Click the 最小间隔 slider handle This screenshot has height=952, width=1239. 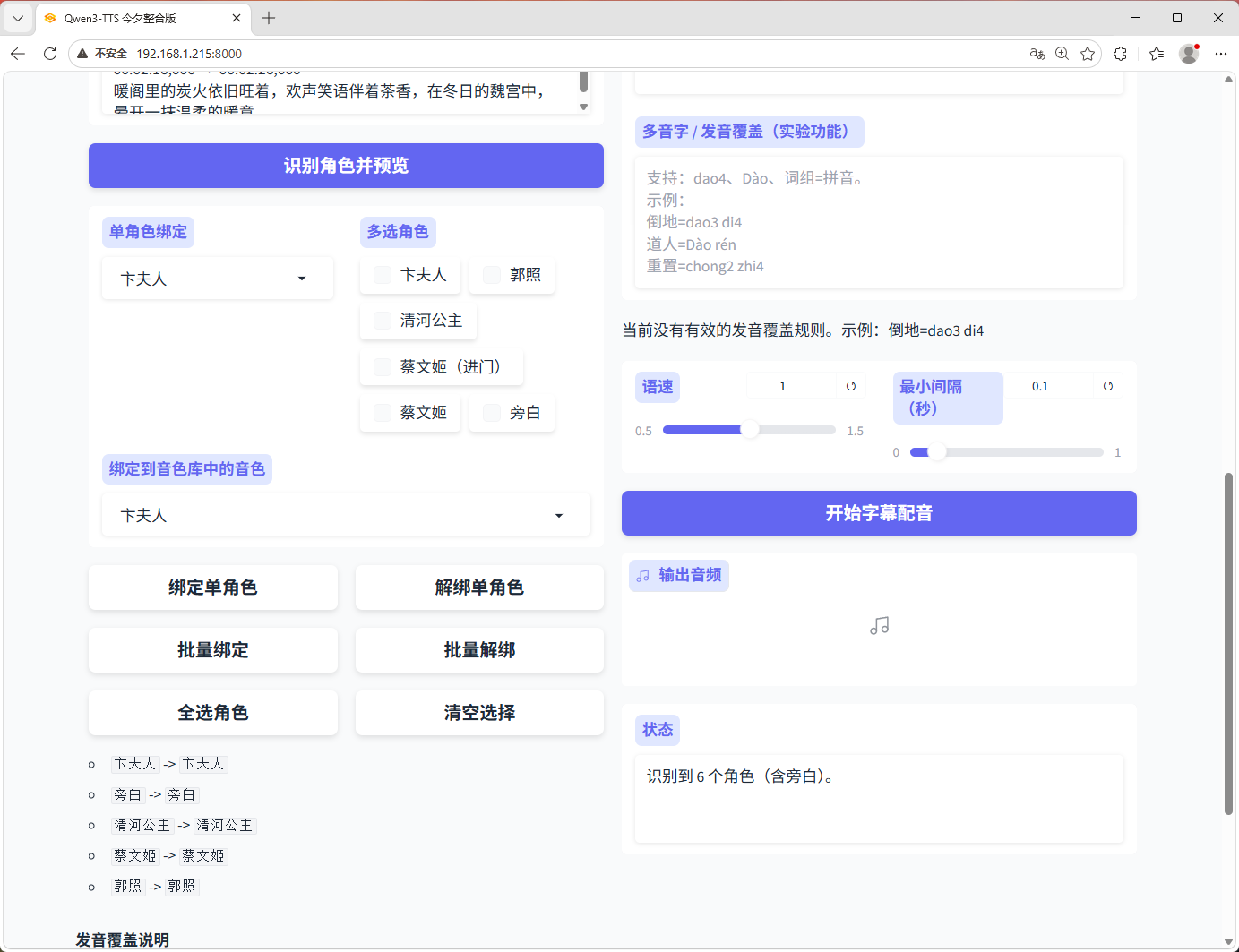[937, 452]
